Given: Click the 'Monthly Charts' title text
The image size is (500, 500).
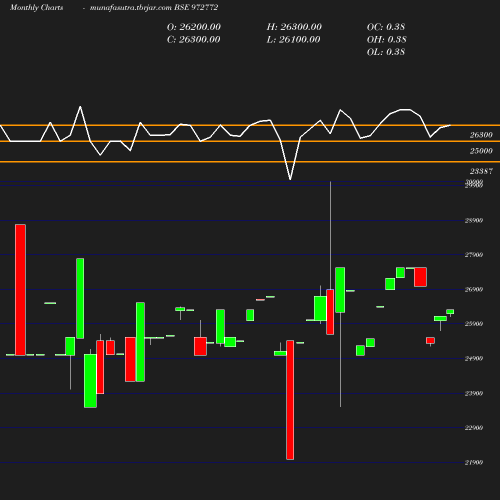Looking at the screenshot, I should 36,8.
